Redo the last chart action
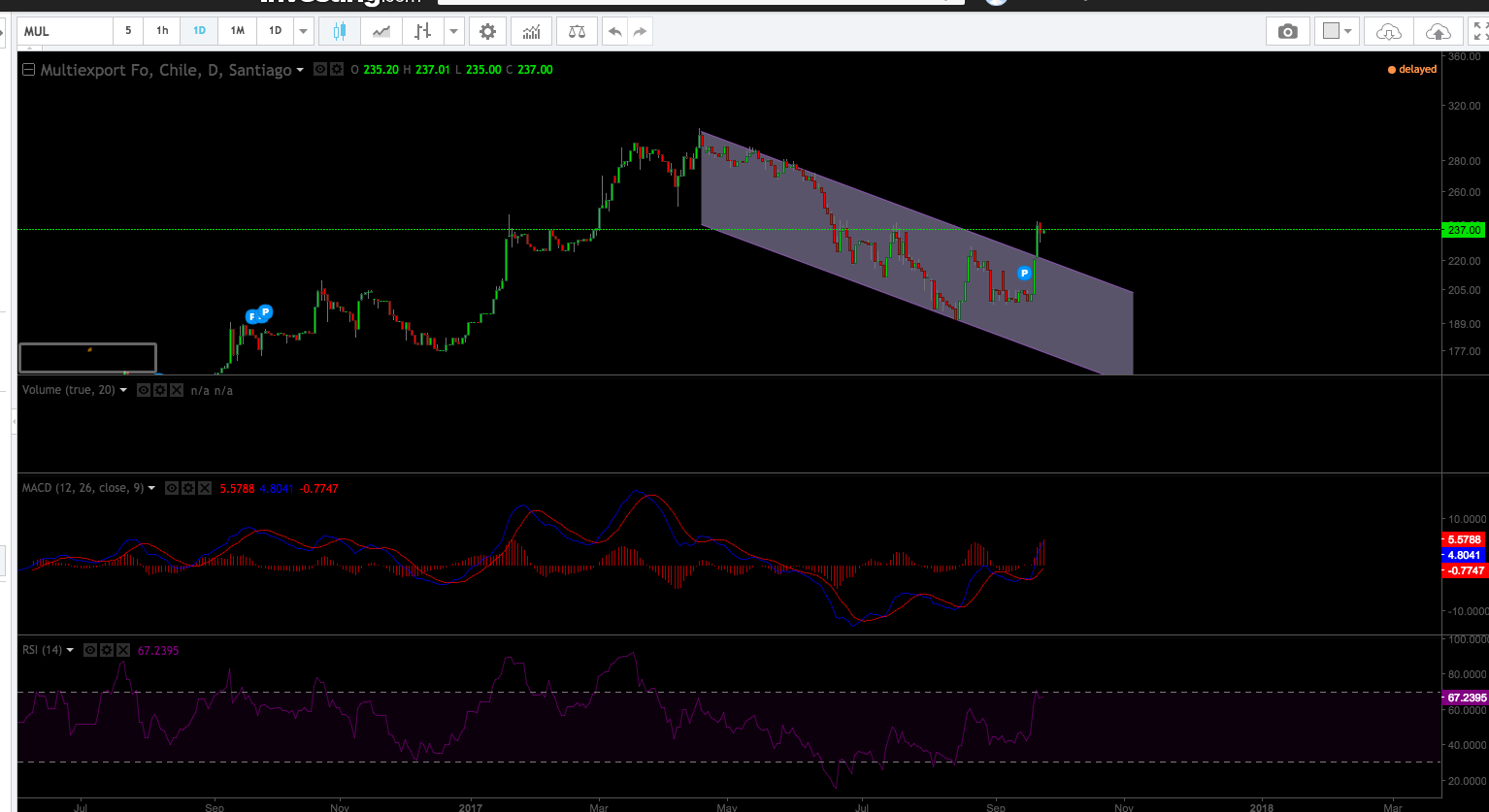This screenshot has height=812, width=1489. coord(640,31)
